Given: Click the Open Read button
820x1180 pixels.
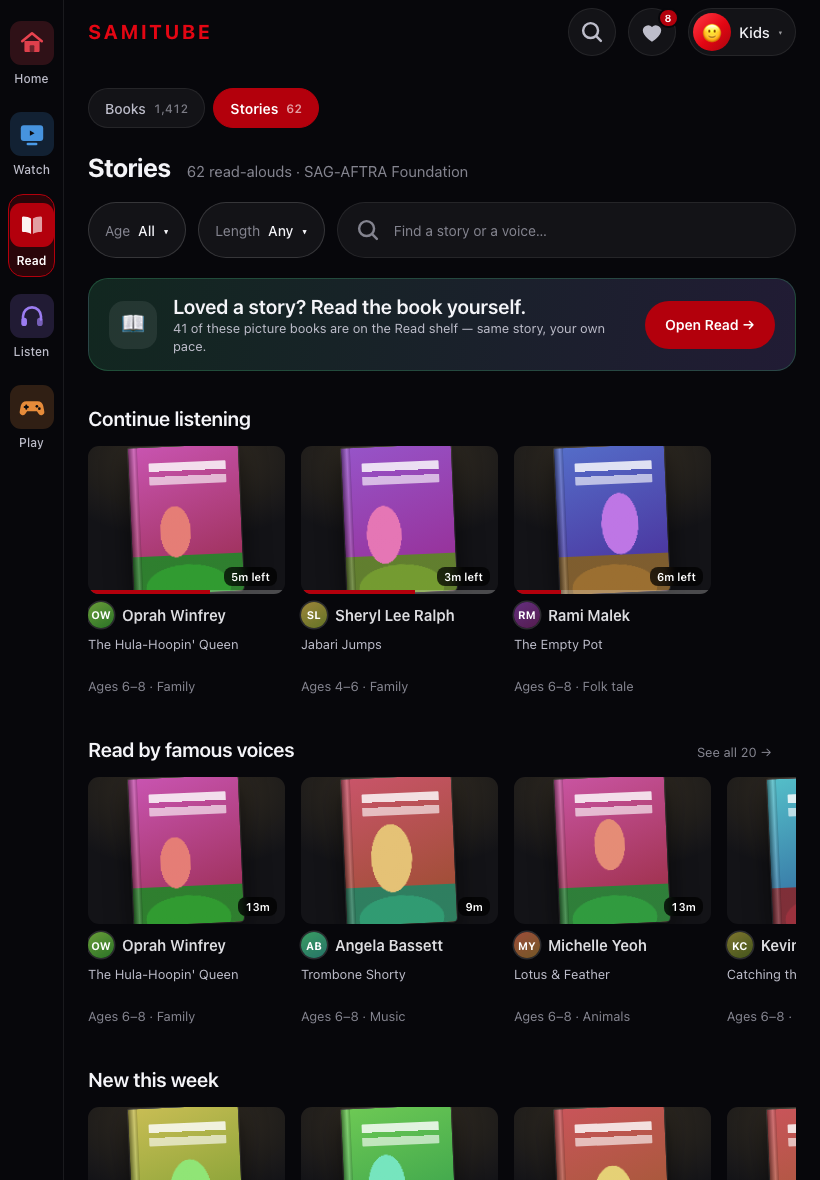Looking at the screenshot, I should (709, 325).
